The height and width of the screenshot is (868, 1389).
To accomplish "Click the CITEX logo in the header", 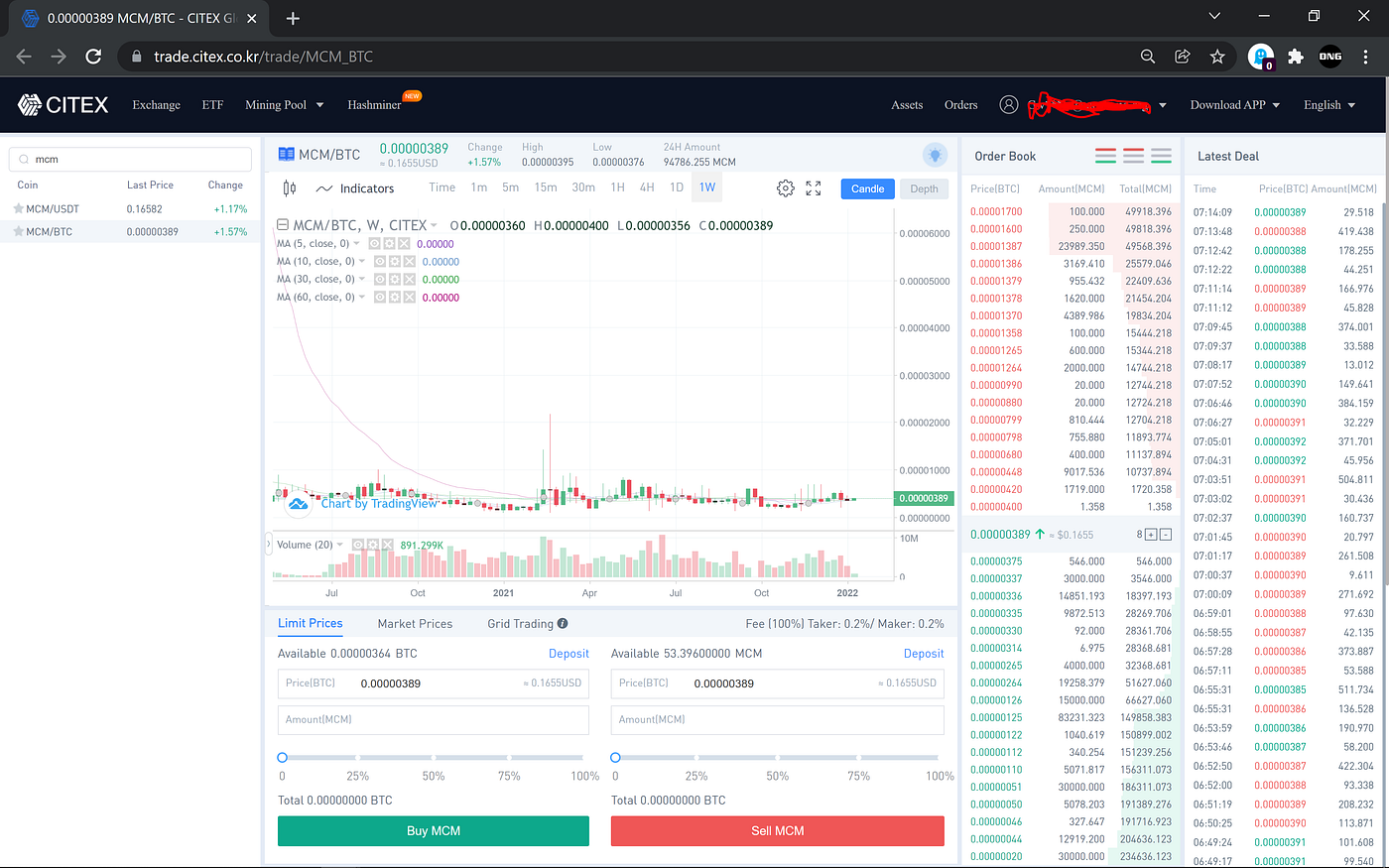I will coord(63,105).
